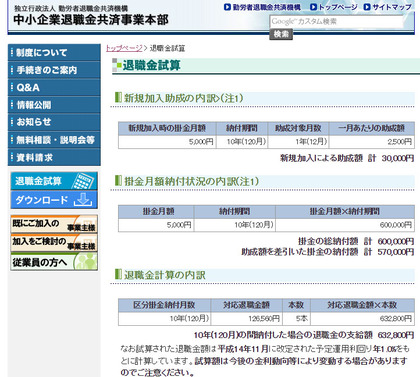
Task: Click the 2,500円 table cell
Action: 372,142
